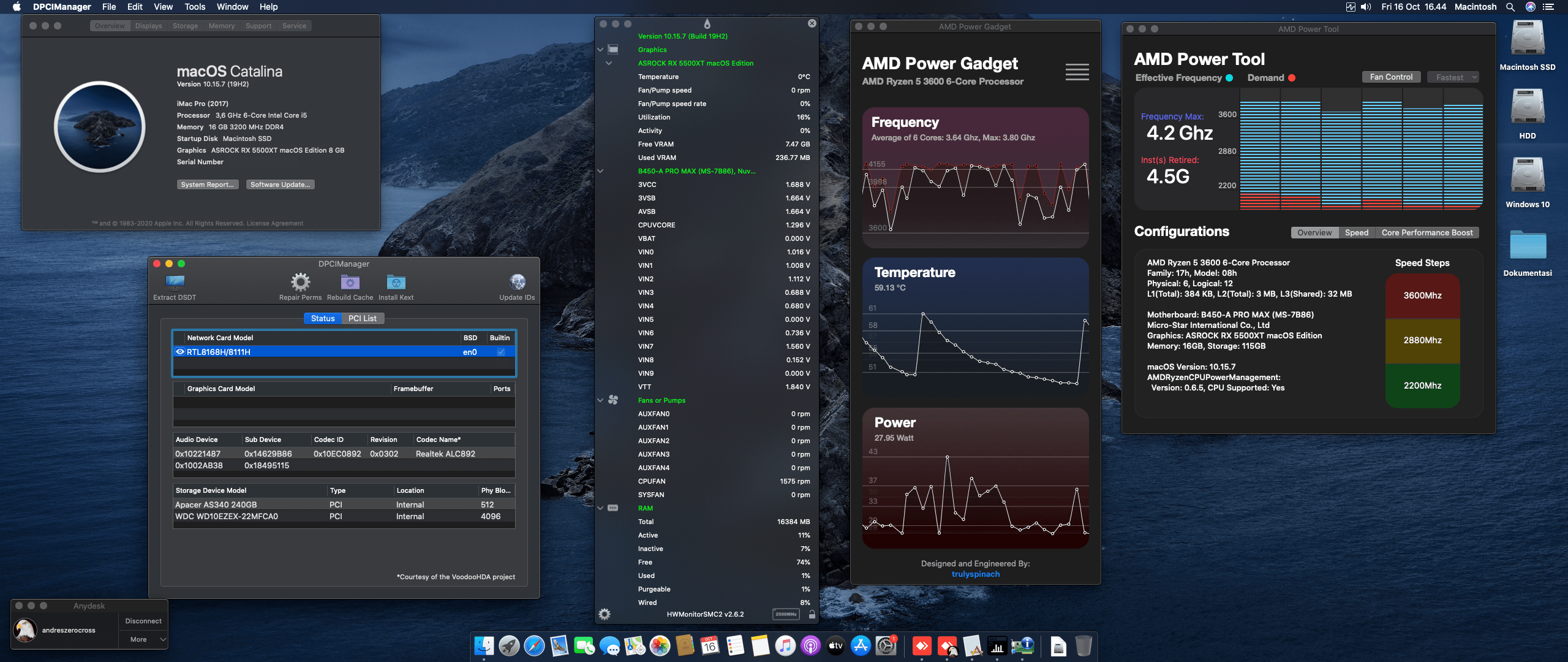Toggle the lock icon in HWMonitor footer
The image size is (1568, 662).
tap(812, 614)
